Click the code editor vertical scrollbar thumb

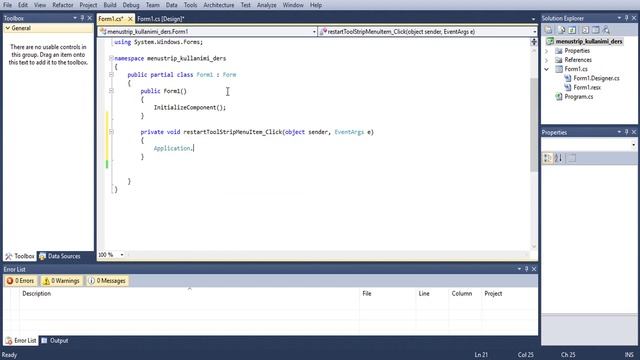[534, 124]
